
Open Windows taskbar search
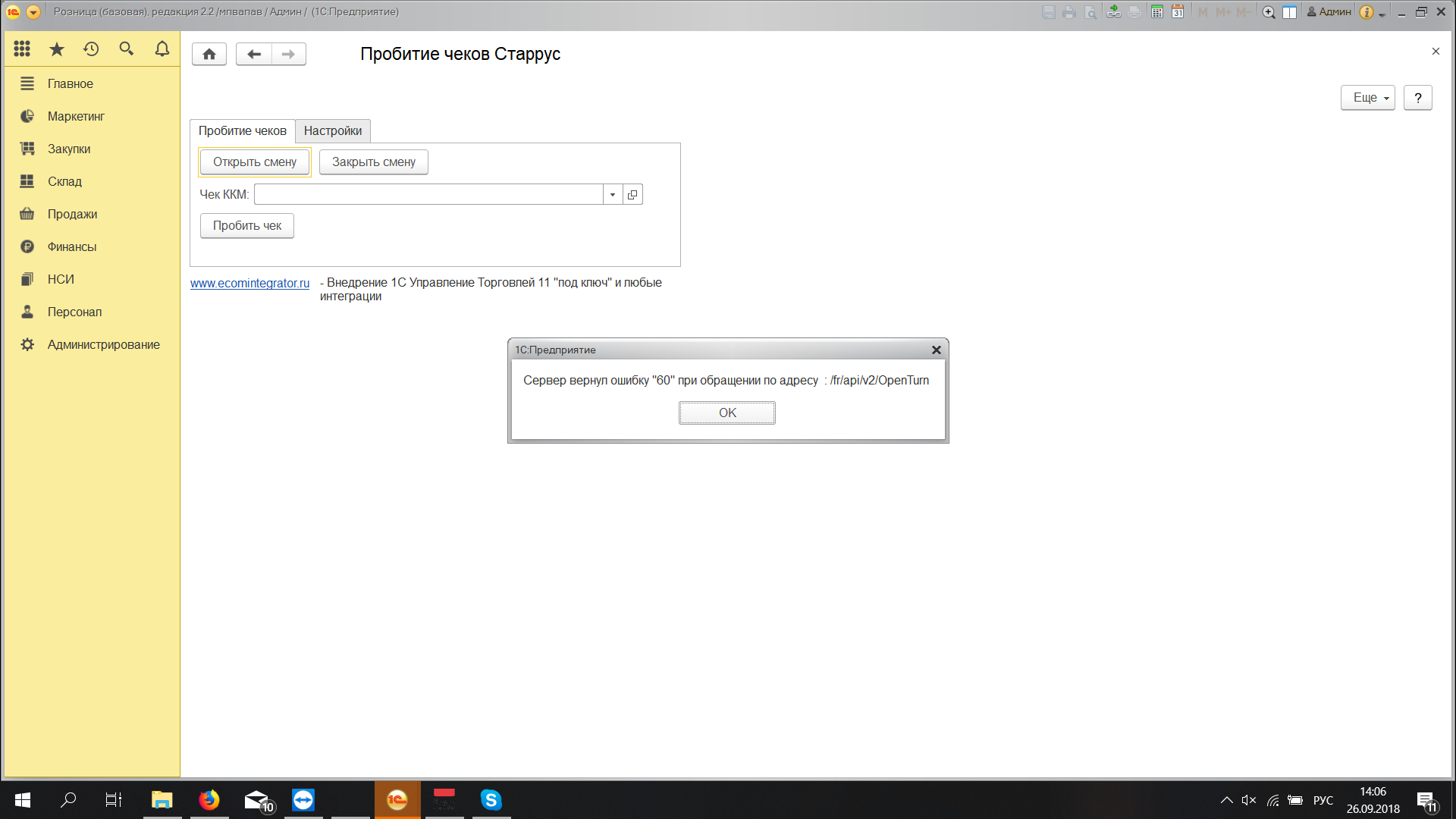point(68,800)
